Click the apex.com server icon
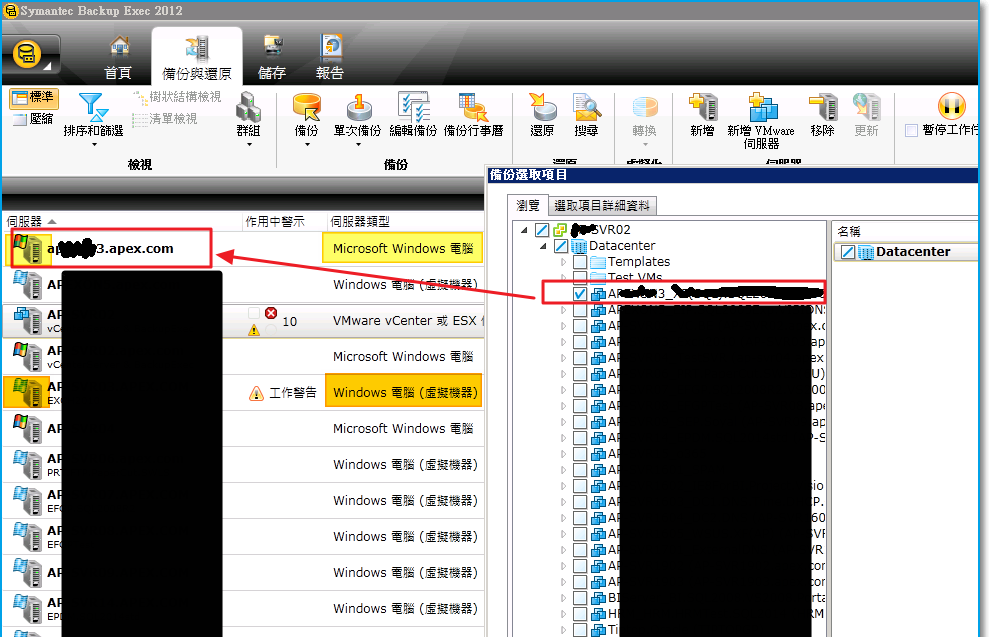Screen dimensions: 989x637 [26, 248]
